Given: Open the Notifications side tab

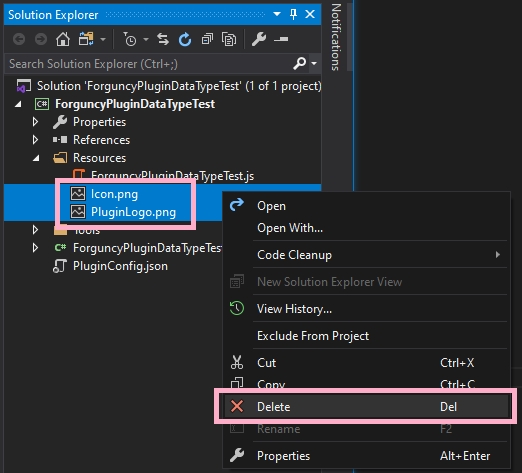Looking at the screenshot, I should click(336, 37).
